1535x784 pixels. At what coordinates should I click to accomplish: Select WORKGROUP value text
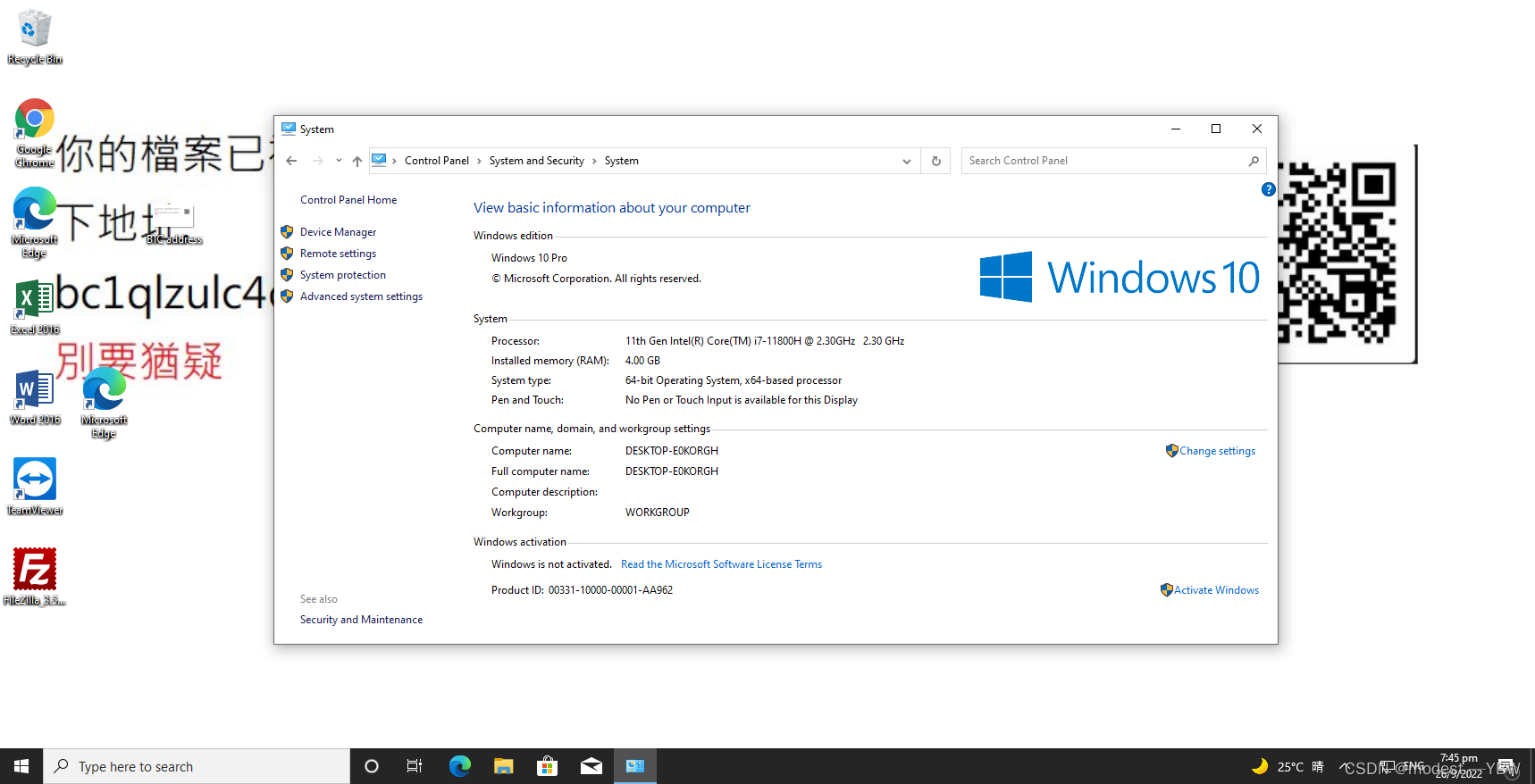pyautogui.click(x=658, y=513)
